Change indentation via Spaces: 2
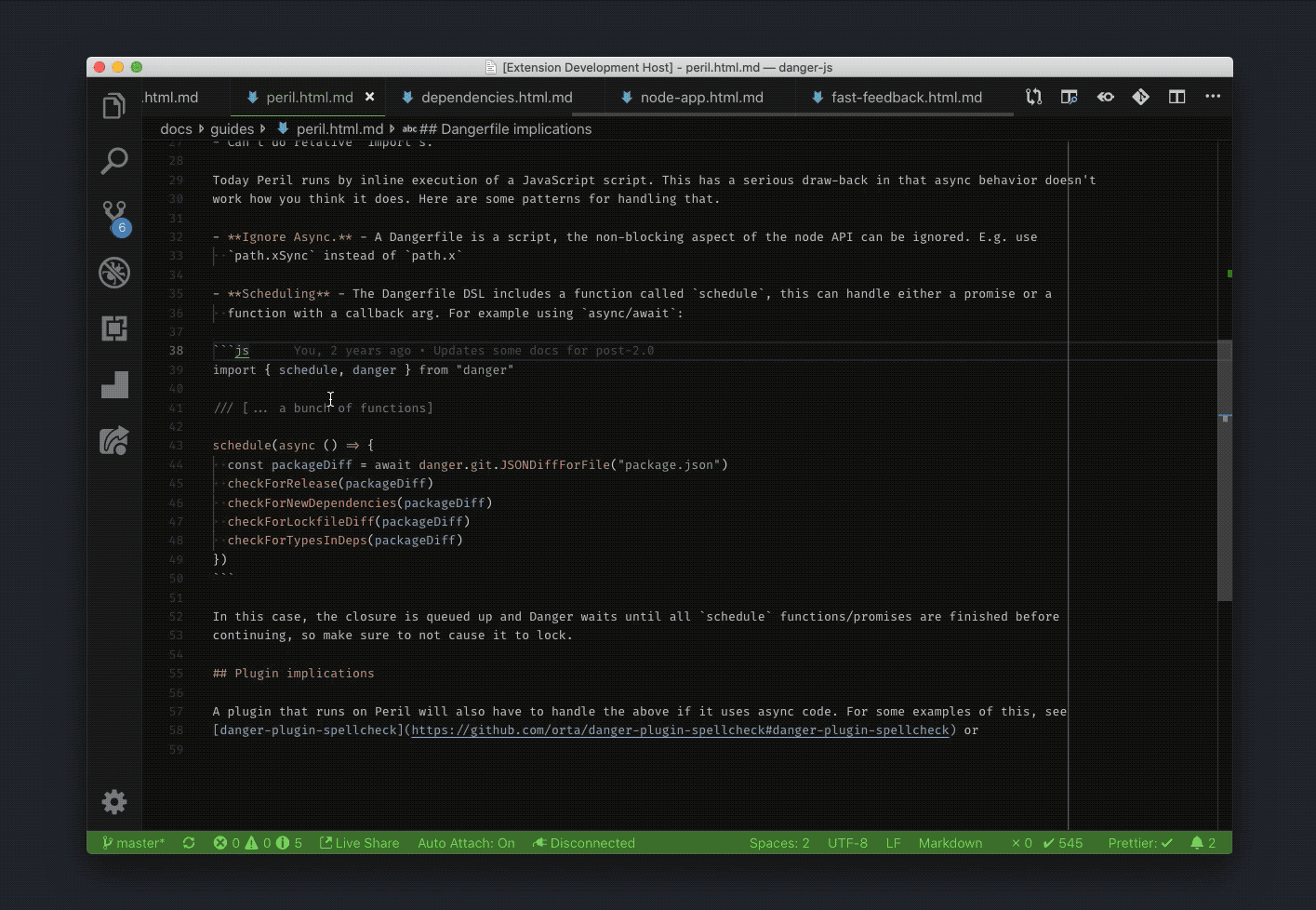The image size is (1316, 910). pyautogui.click(x=779, y=843)
